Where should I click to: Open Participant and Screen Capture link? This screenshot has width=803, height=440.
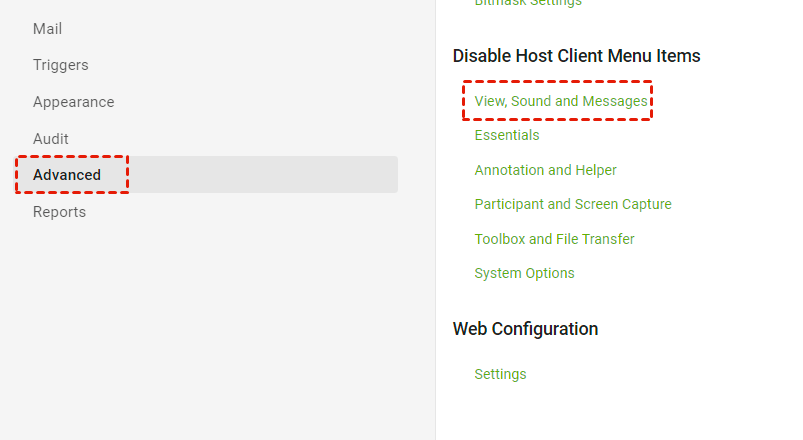(x=573, y=204)
